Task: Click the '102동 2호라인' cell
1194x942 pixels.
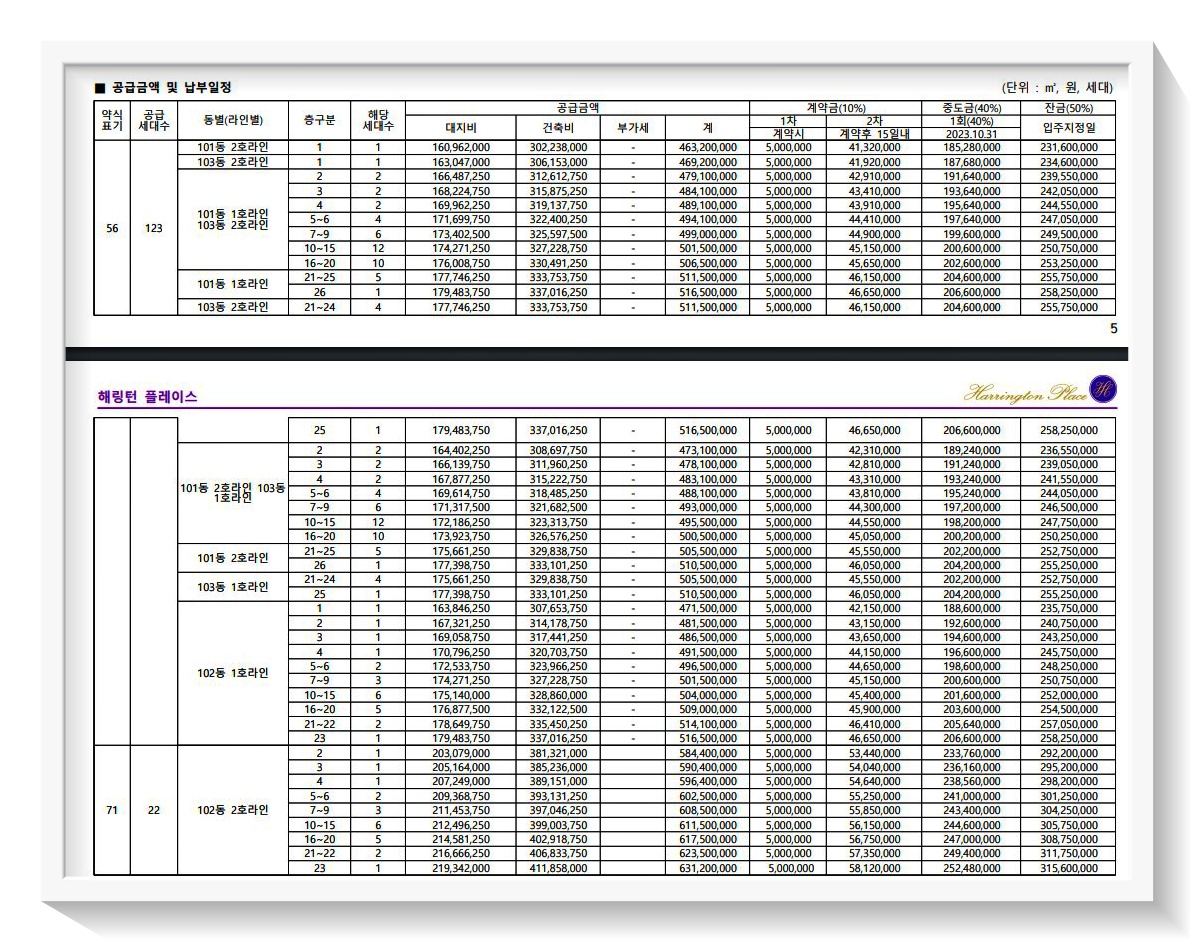Action: click(x=233, y=810)
